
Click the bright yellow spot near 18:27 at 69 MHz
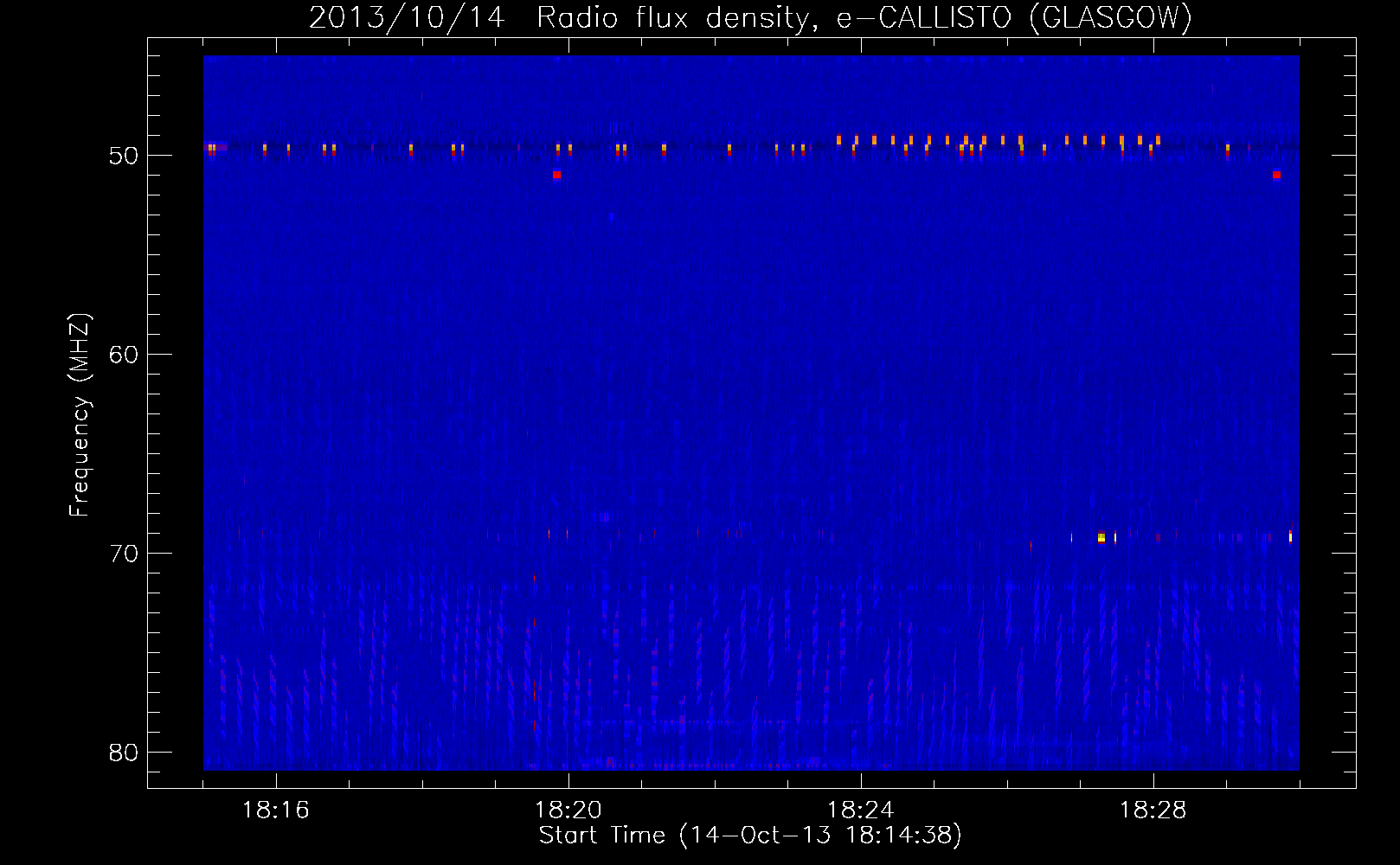pyautogui.click(x=1101, y=538)
